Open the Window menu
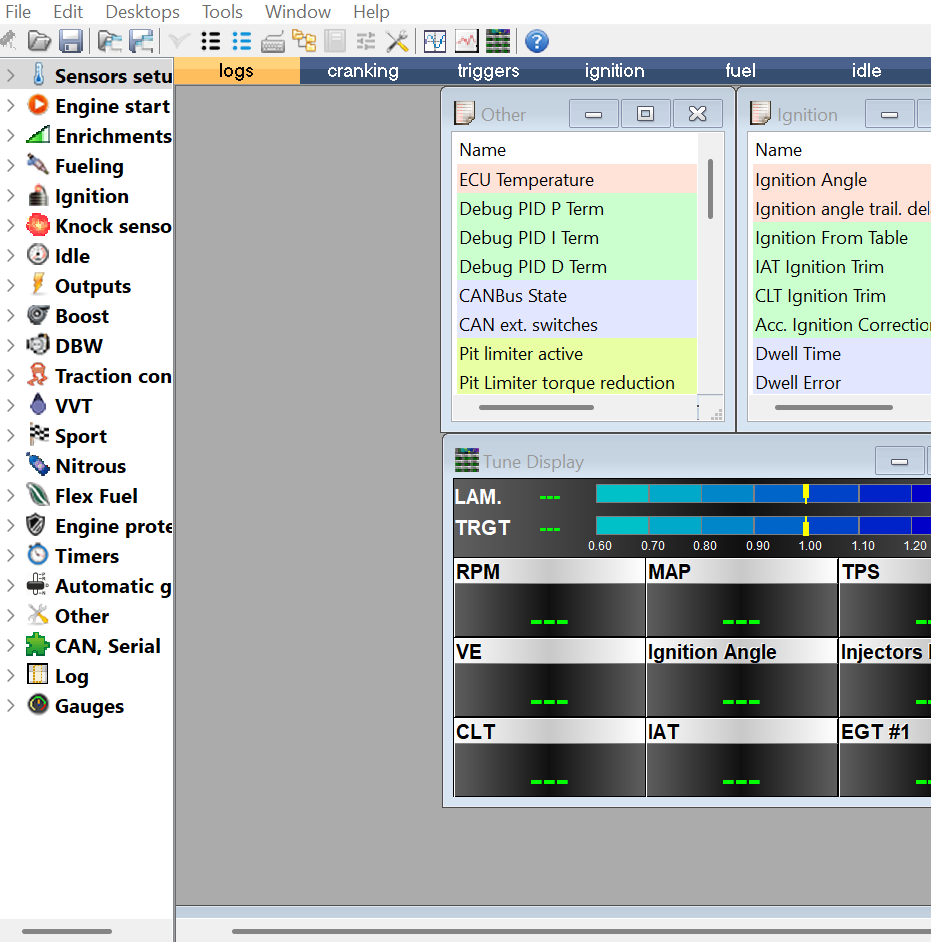The width and height of the screenshot is (931, 942). (x=298, y=11)
